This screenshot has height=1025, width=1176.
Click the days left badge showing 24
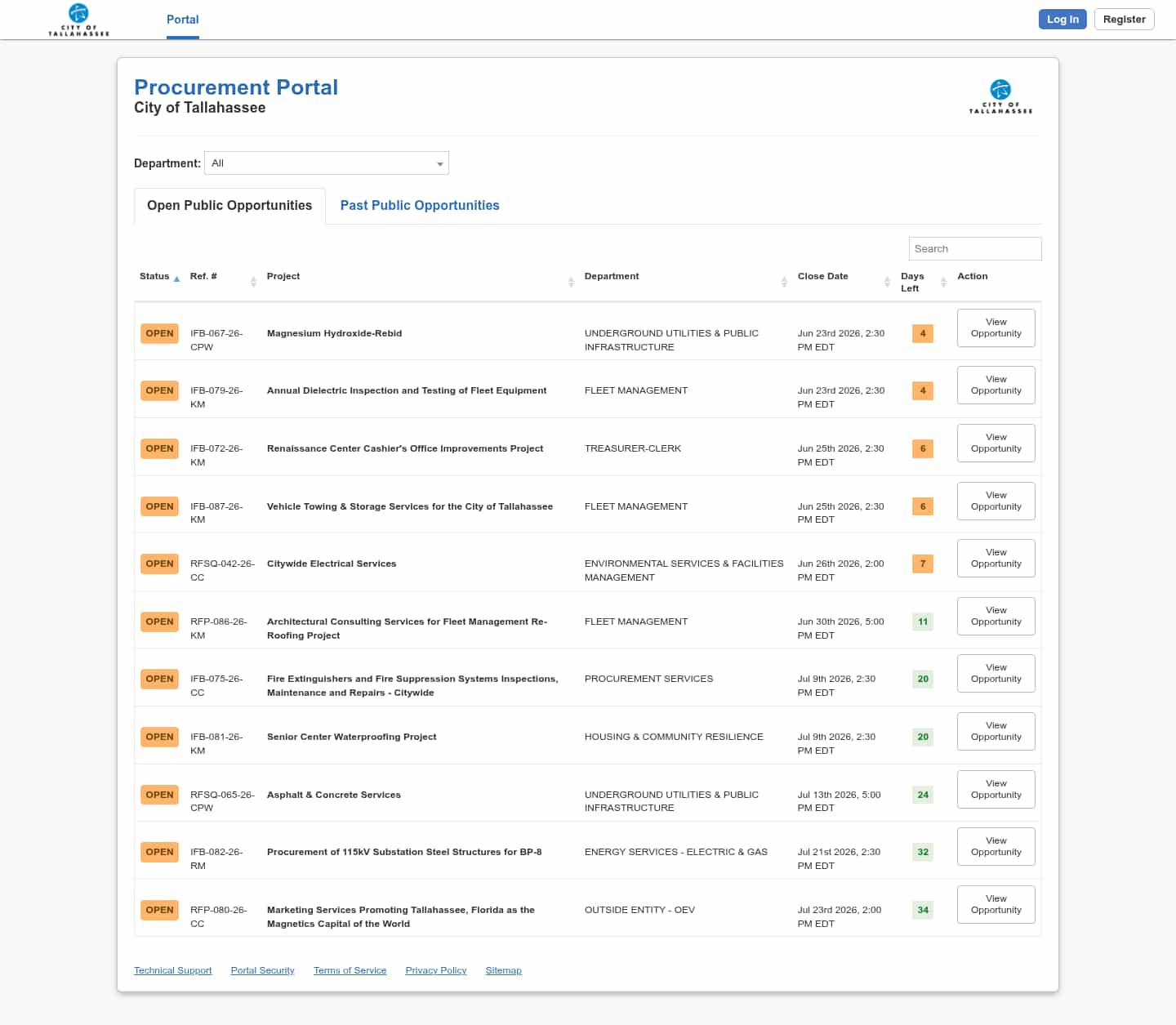click(923, 795)
